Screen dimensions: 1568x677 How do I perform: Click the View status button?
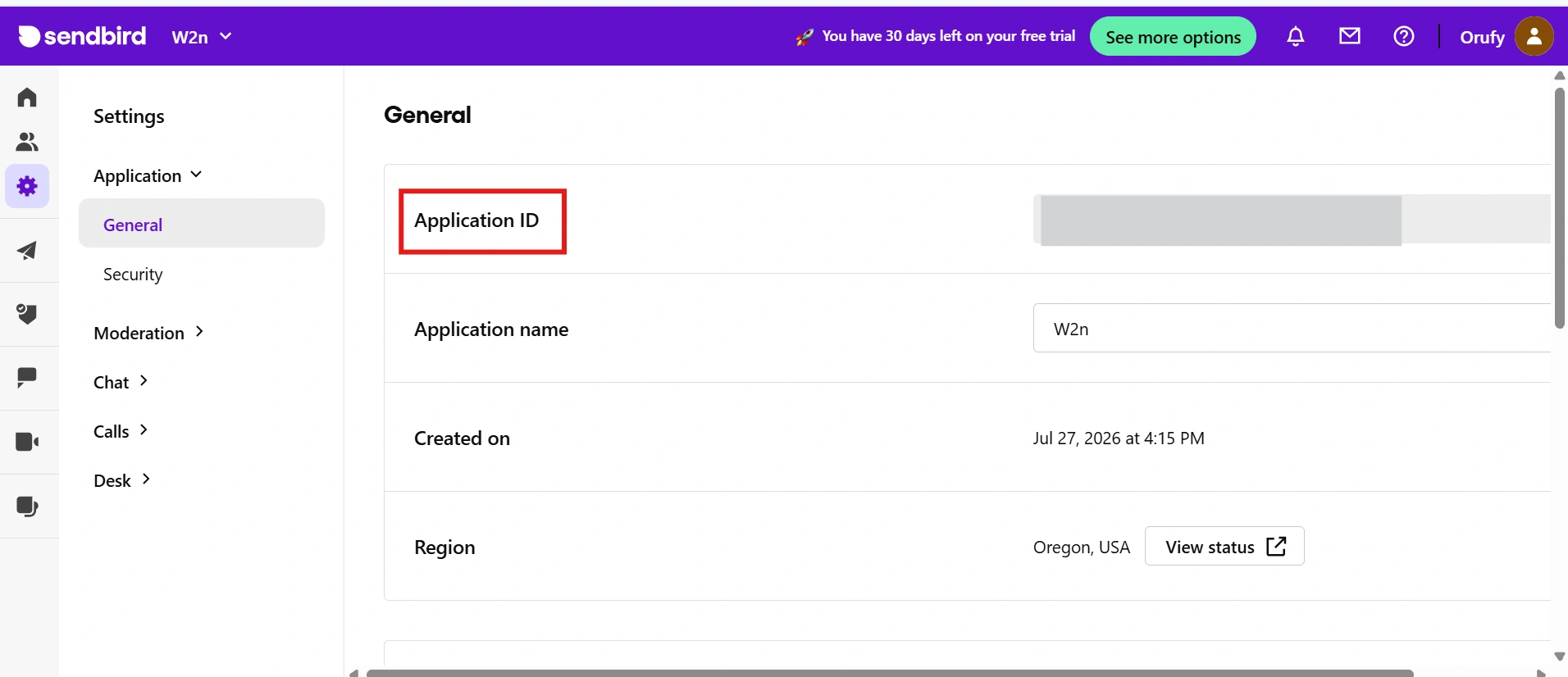[x=1224, y=546]
